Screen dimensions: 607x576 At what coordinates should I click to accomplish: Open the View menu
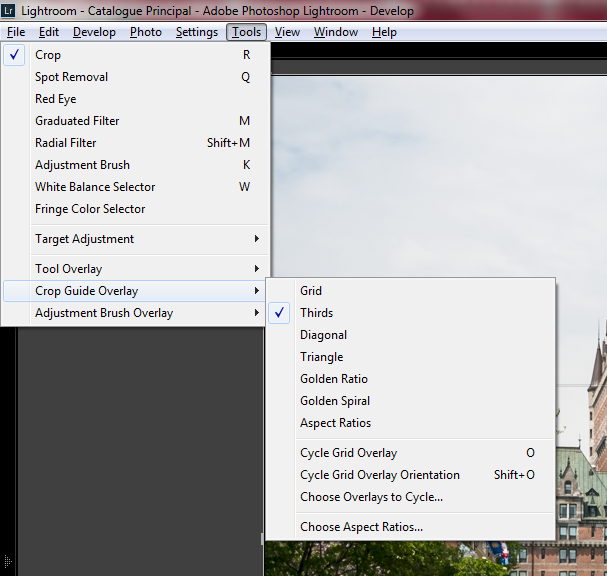pos(287,32)
